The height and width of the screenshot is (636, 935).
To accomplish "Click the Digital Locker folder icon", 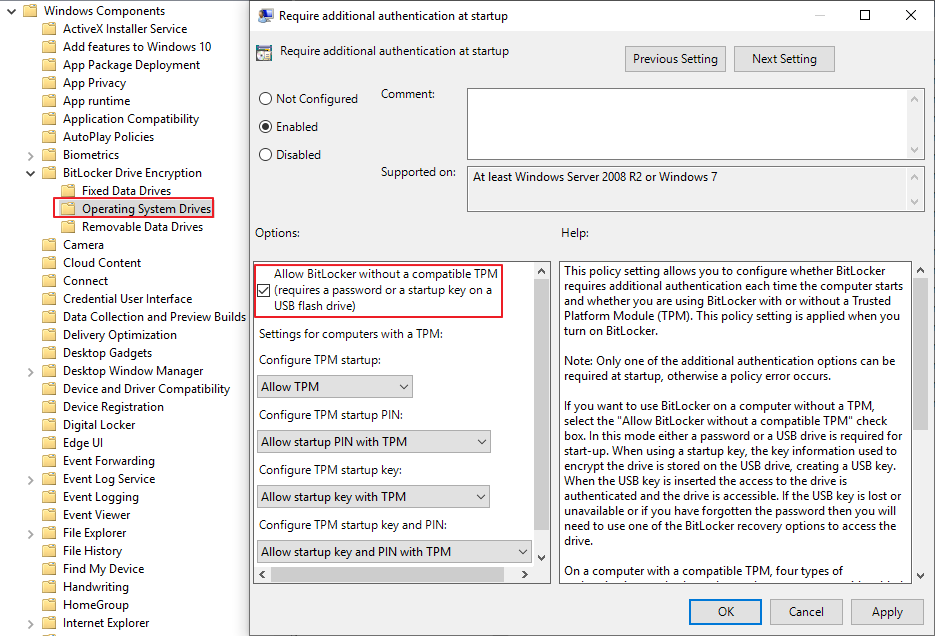I will pyautogui.click(x=49, y=425).
